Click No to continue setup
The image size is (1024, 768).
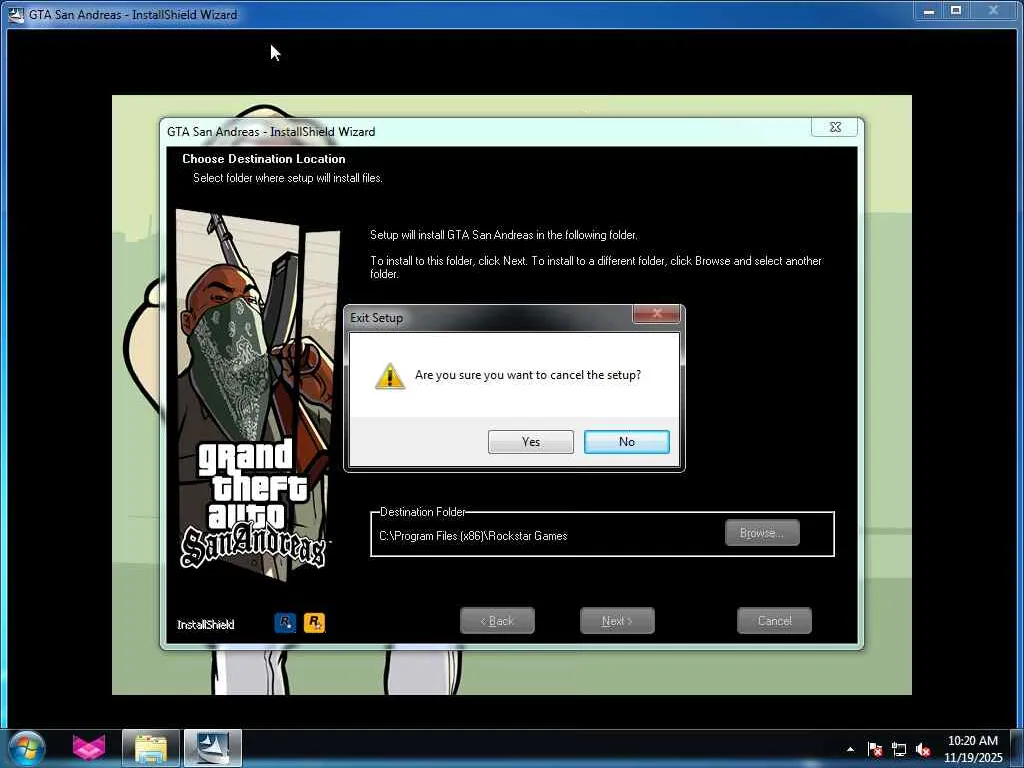click(626, 442)
